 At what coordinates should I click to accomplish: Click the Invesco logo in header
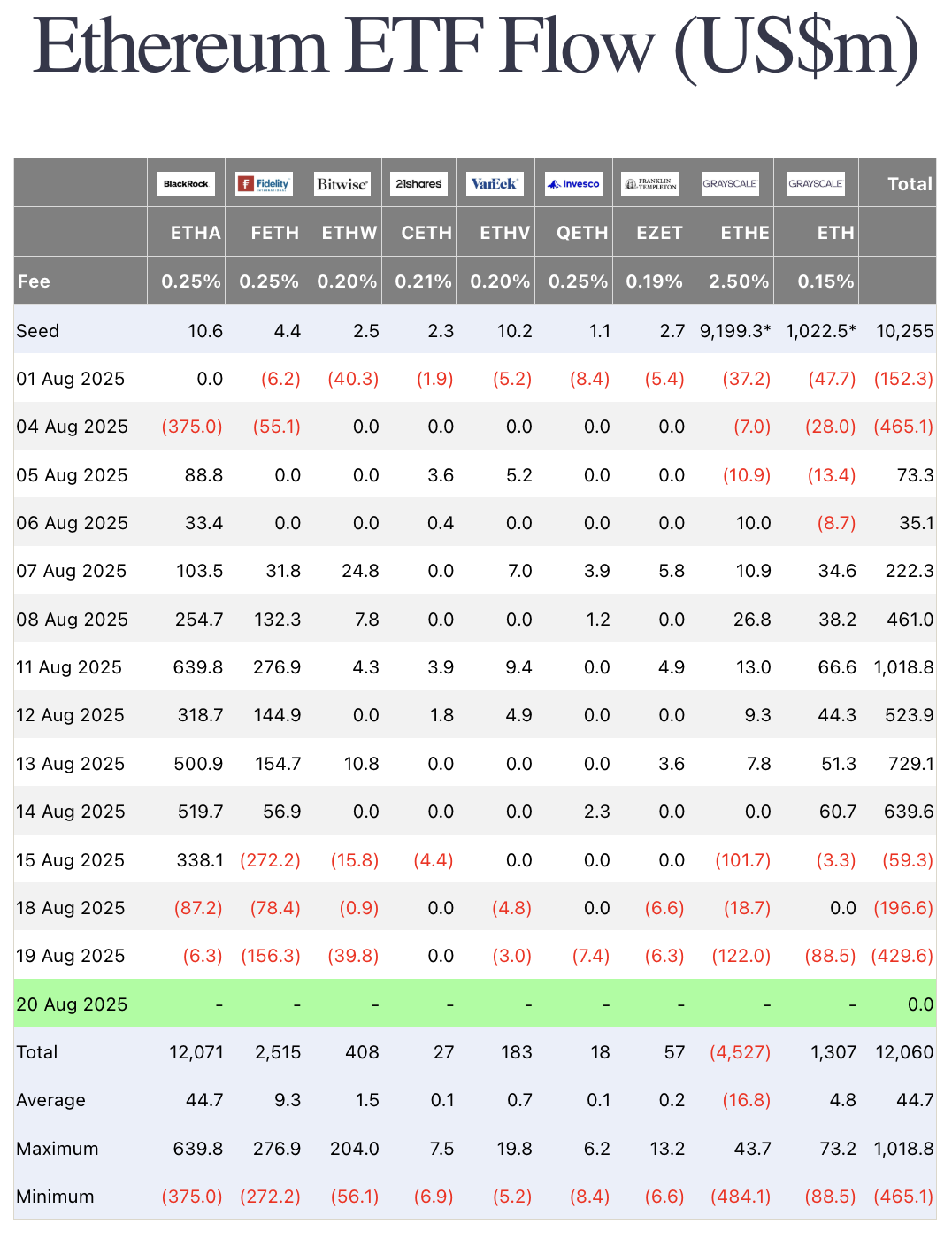pyautogui.click(x=573, y=184)
